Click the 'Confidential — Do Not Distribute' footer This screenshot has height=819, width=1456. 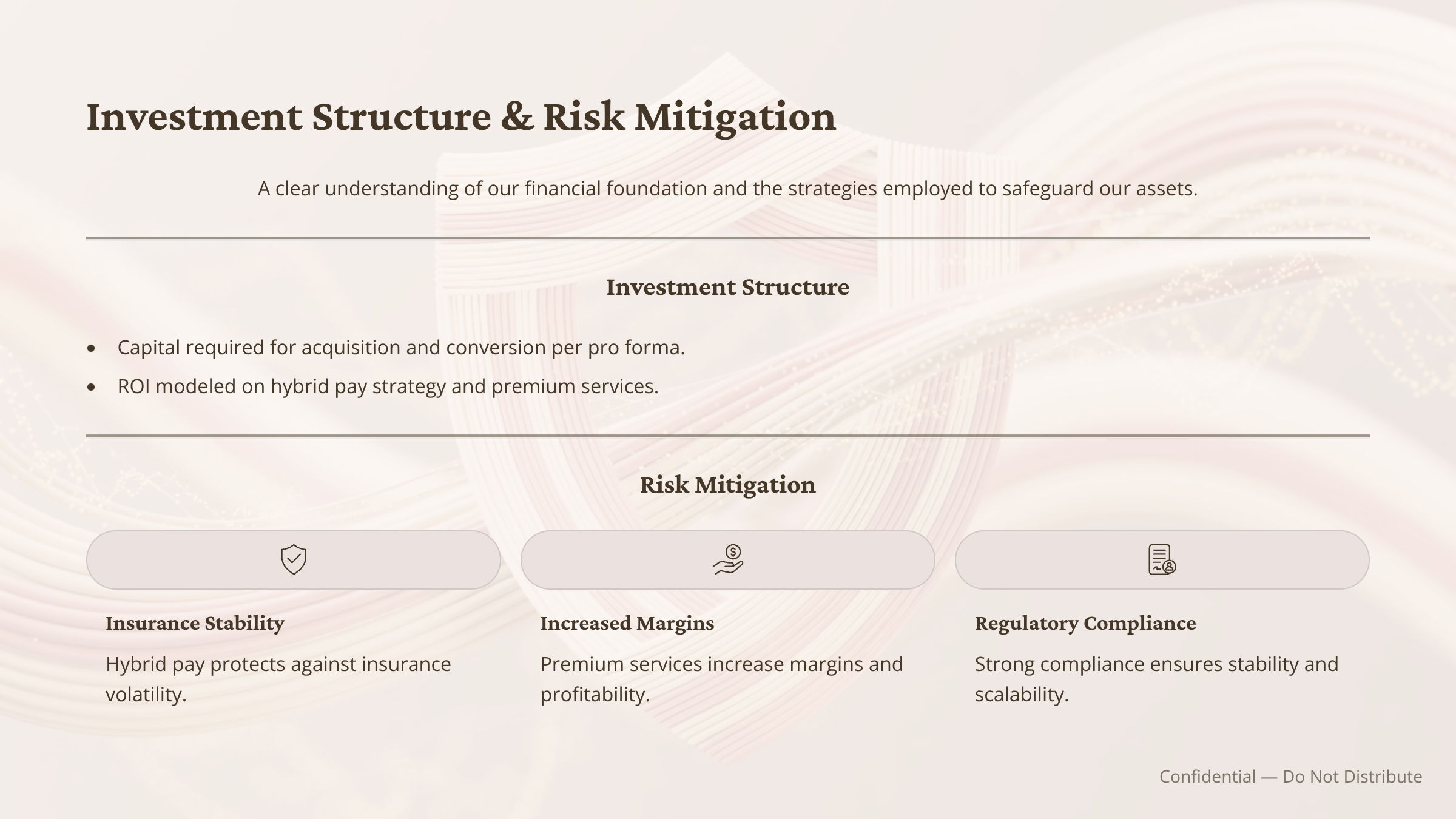click(x=1290, y=777)
